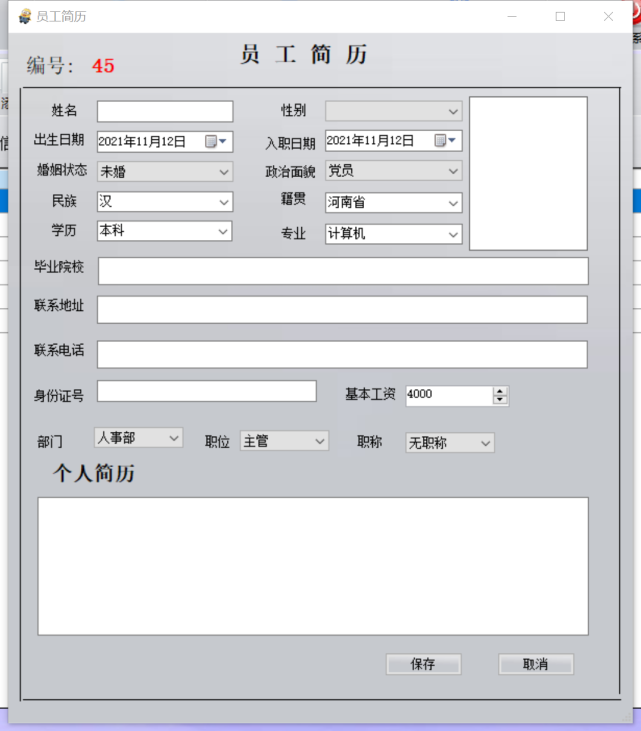Click the 身份证号 input field
This screenshot has width=641, height=731.
click(207, 391)
